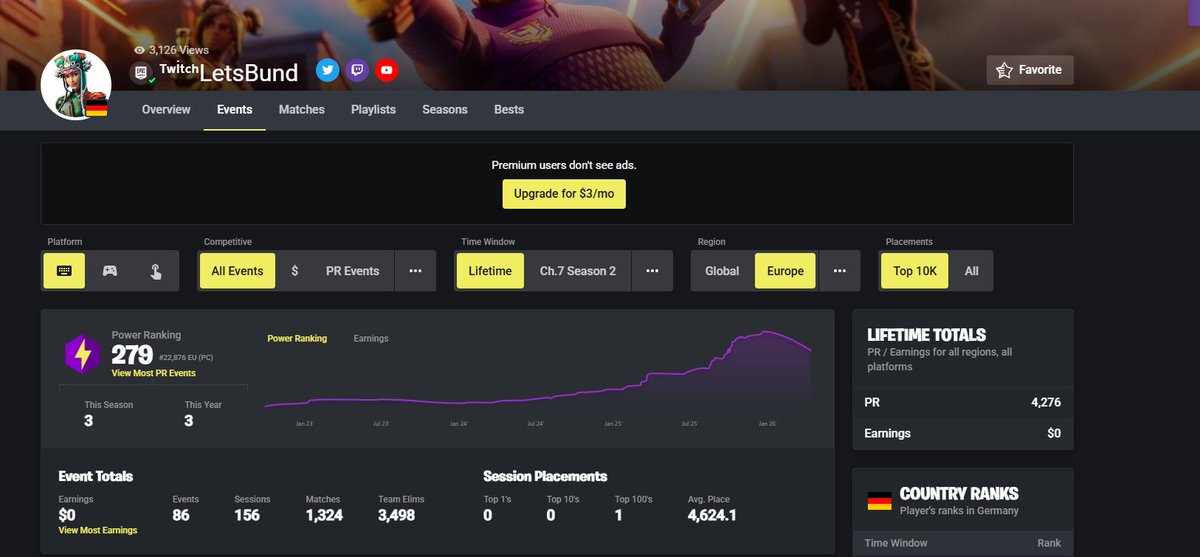
Task: Click the Jan 26' chart axis label
Action: click(767, 424)
